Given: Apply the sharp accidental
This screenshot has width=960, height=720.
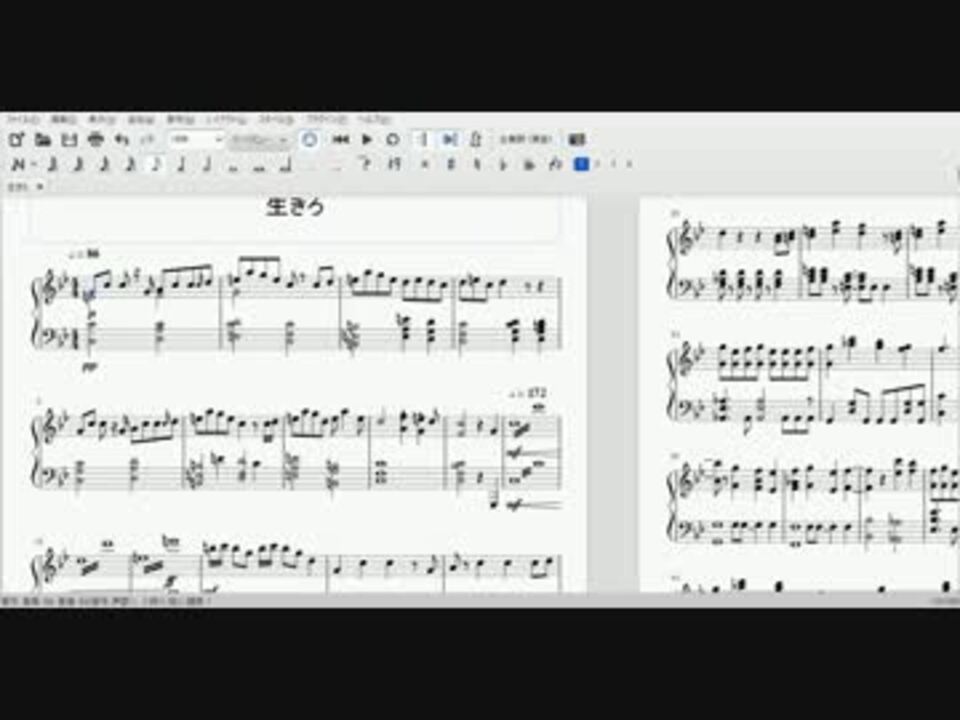Looking at the screenshot, I should (x=451, y=163).
